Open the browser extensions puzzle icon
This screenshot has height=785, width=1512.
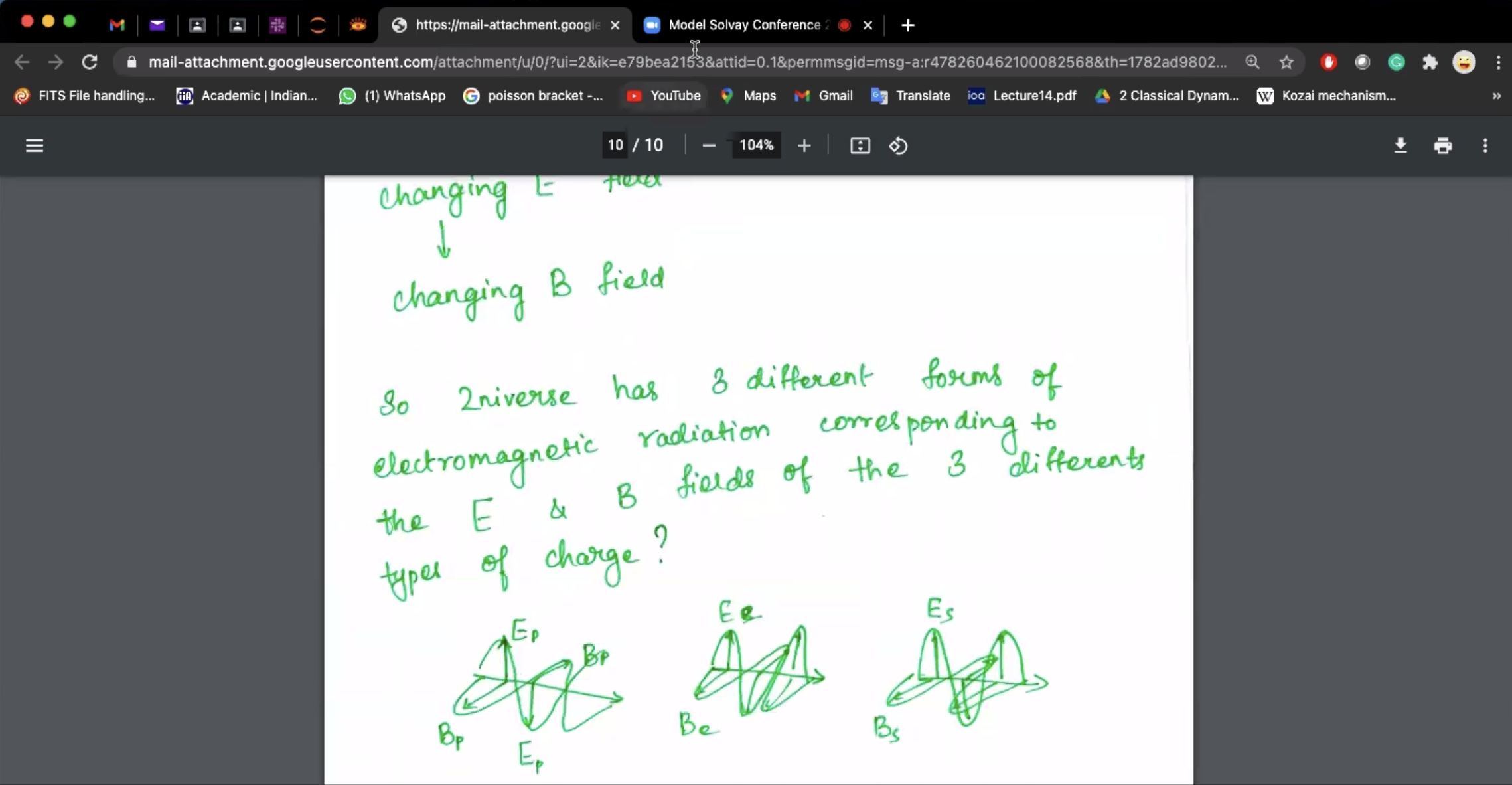pos(1430,62)
